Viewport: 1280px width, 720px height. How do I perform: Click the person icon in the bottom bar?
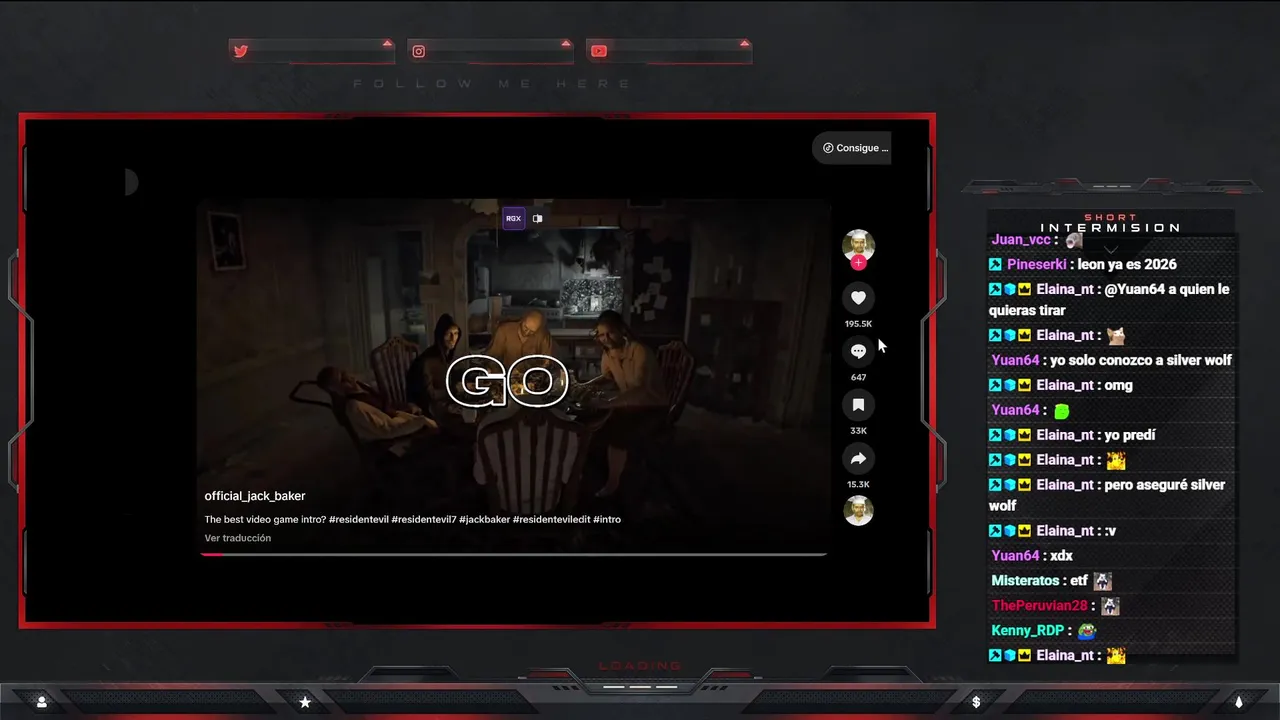tap(41, 702)
